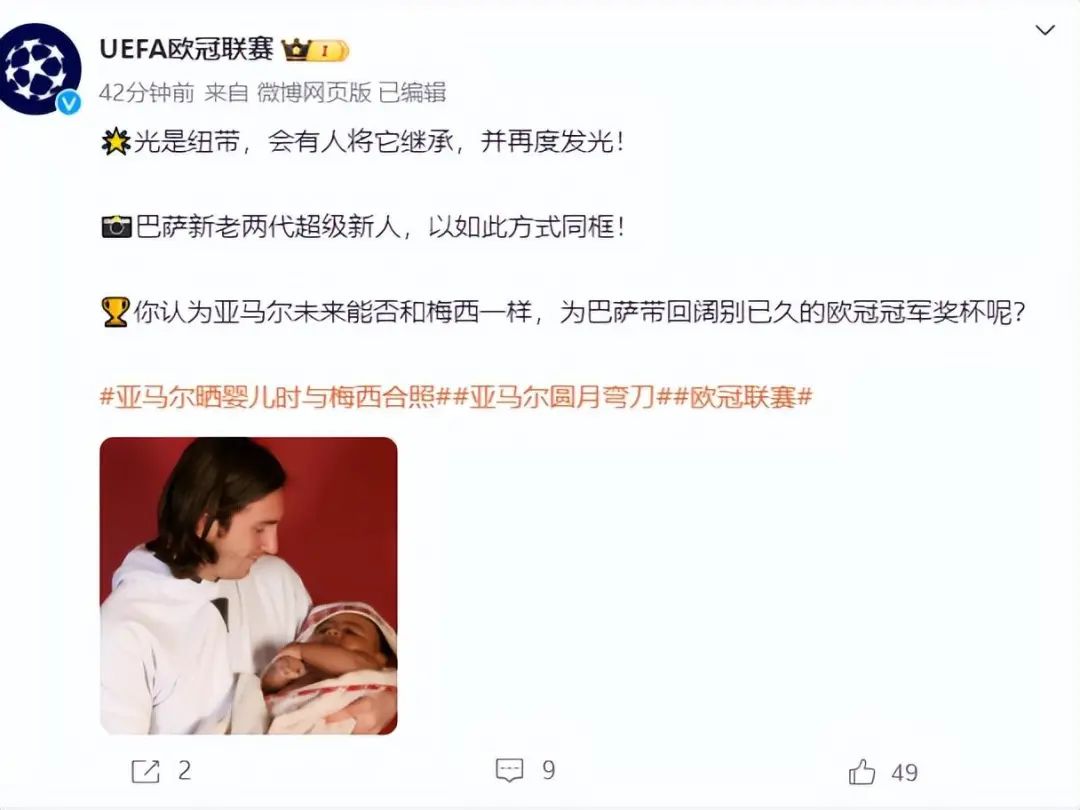Open the UEFA Champions League profile avatar
The image size is (1080, 810).
[40, 69]
